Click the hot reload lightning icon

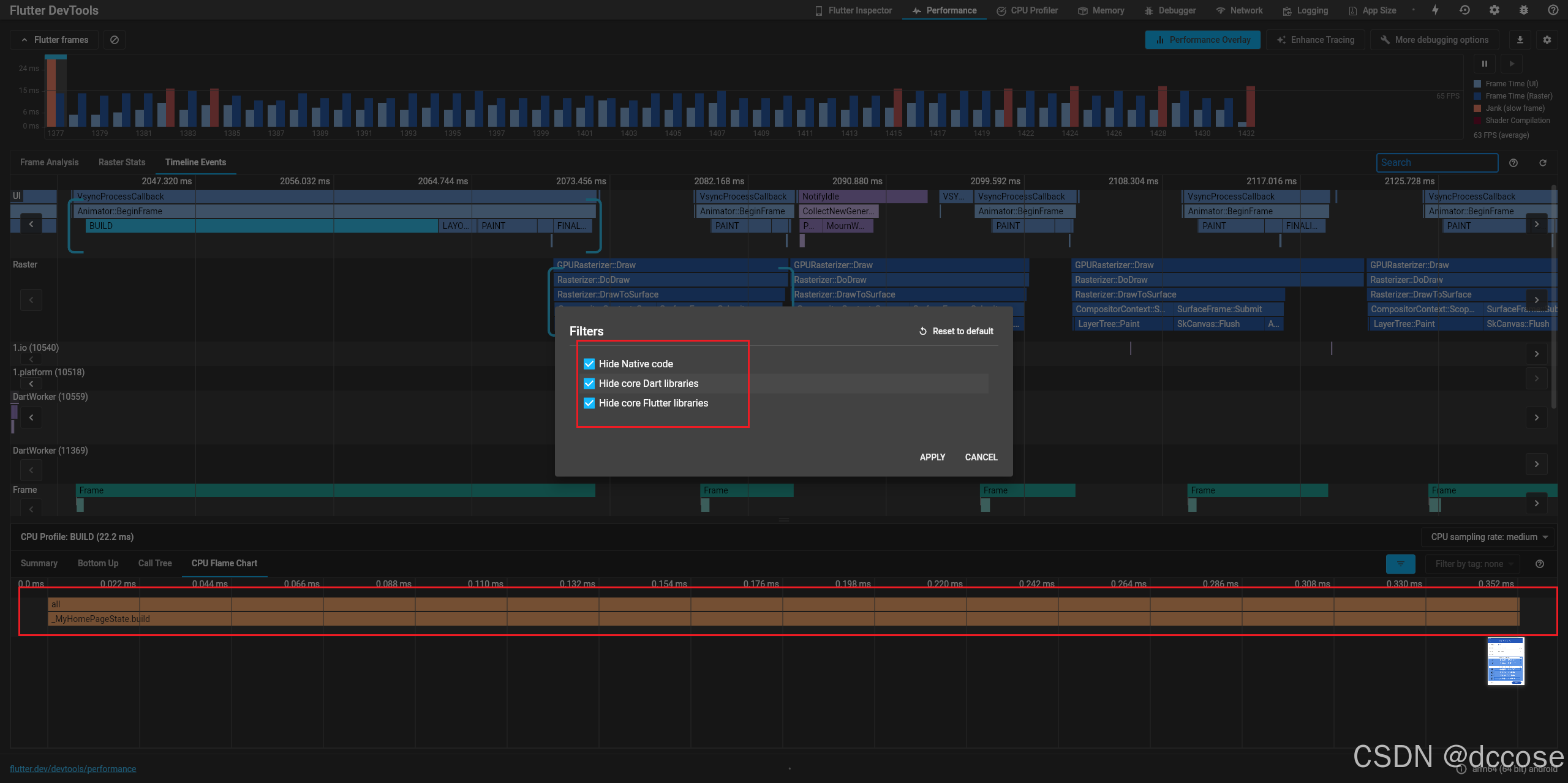click(x=1435, y=10)
